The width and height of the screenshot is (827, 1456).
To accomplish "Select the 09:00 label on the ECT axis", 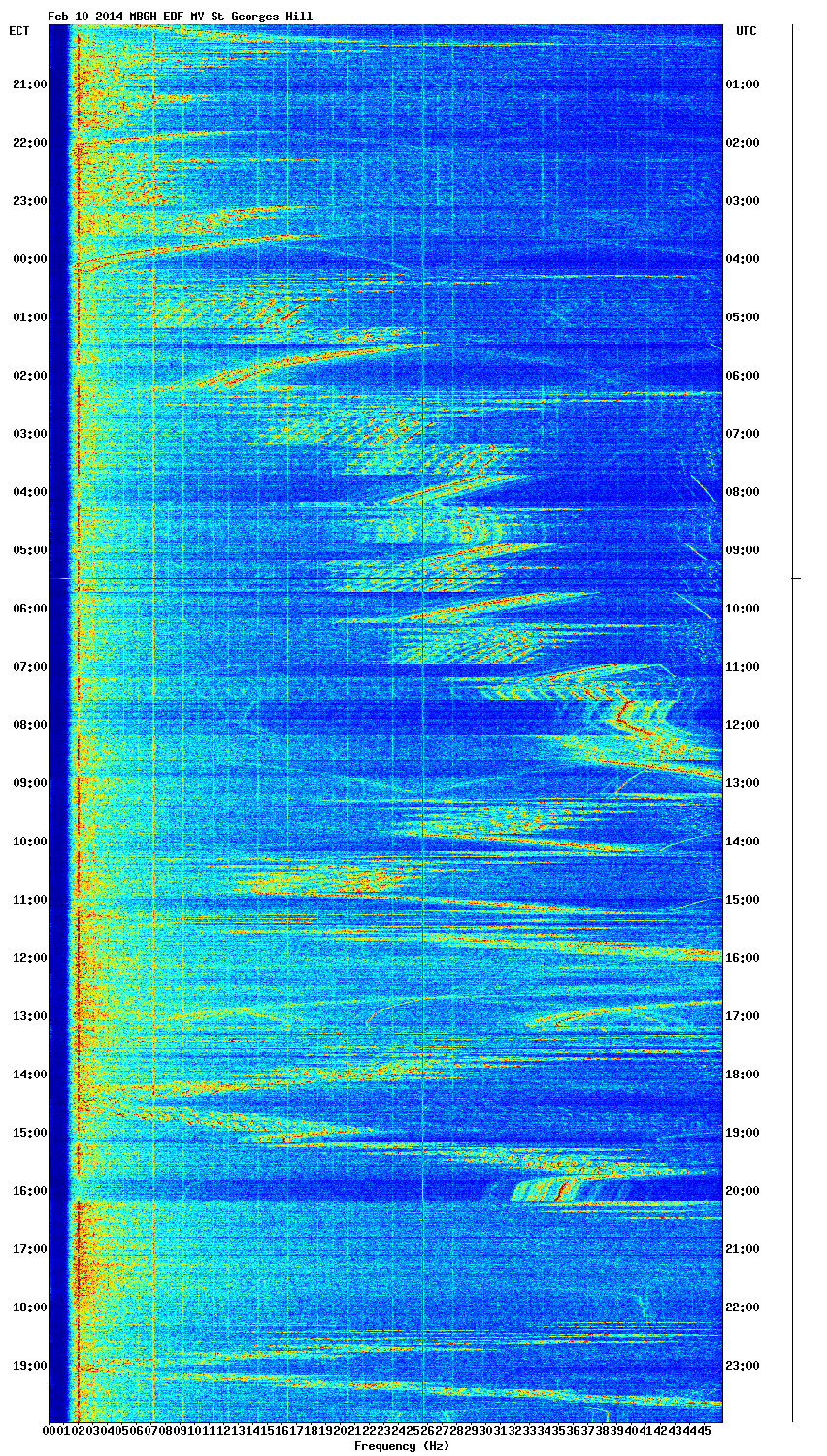I will 30,783.
